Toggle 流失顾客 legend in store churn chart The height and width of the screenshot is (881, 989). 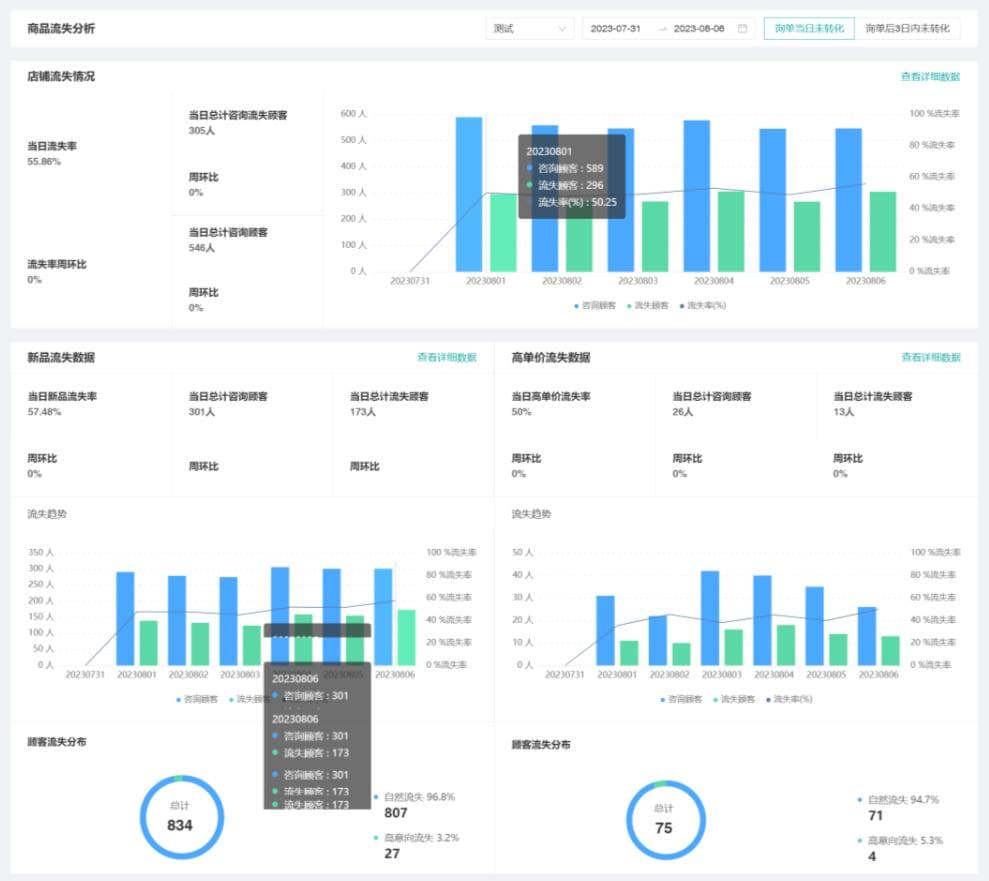click(647, 305)
